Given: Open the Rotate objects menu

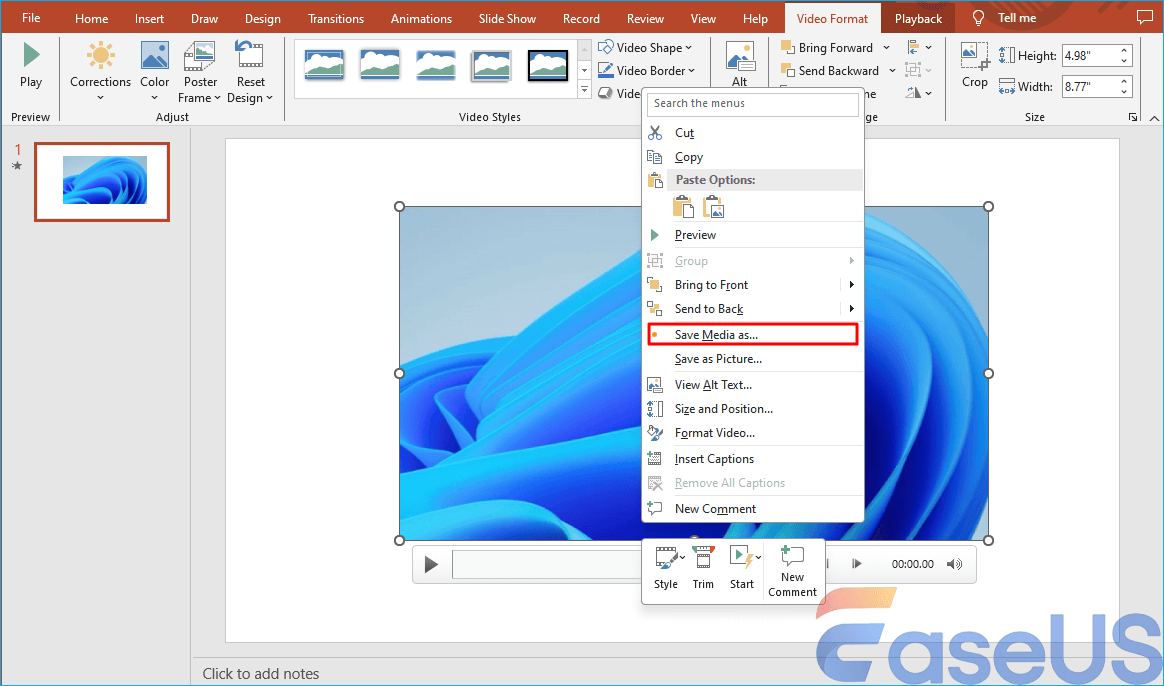Looking at the screenshot, I should point(919,93).
